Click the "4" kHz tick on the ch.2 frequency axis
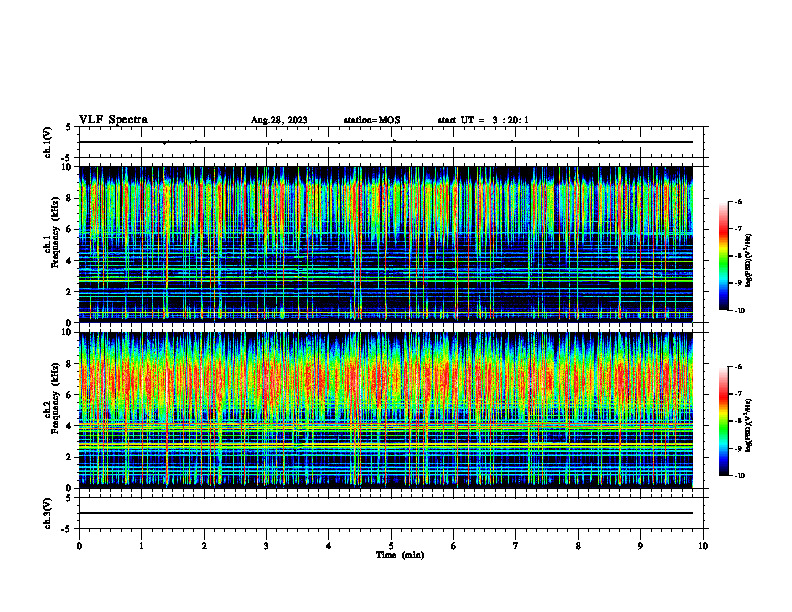 point(70,426)
